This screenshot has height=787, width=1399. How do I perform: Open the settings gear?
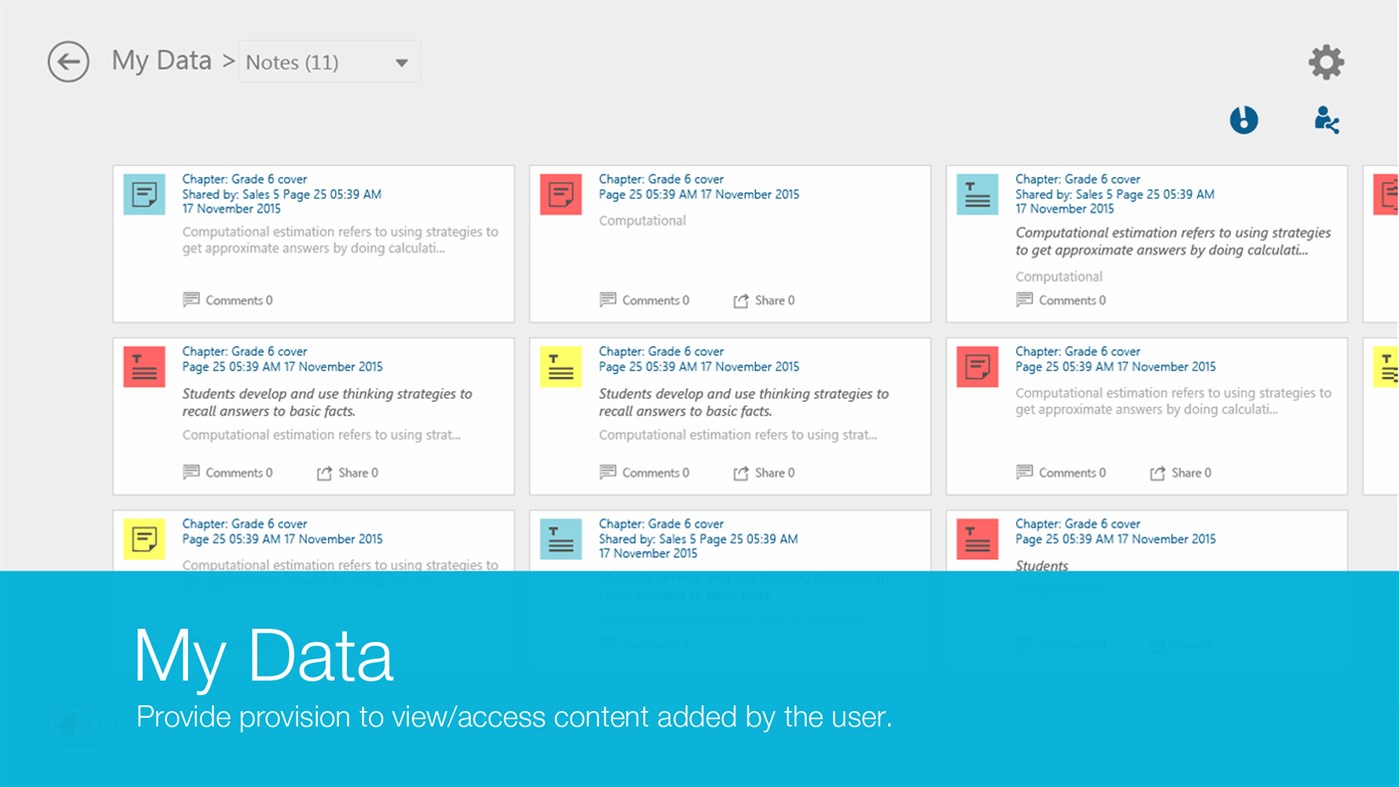click(x=1326, y=62)
